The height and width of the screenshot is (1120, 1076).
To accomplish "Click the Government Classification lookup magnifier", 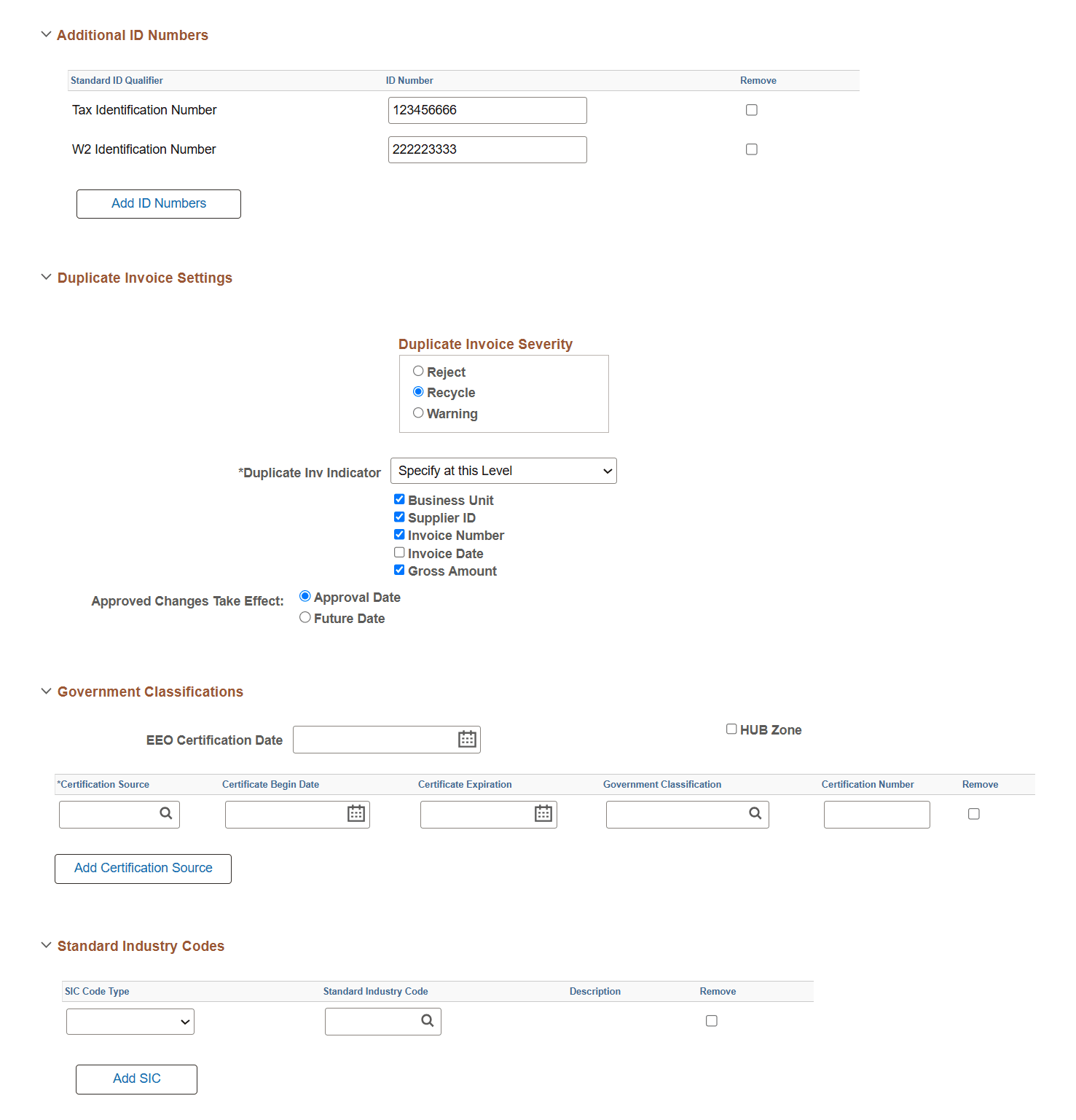I will [755, 814].
